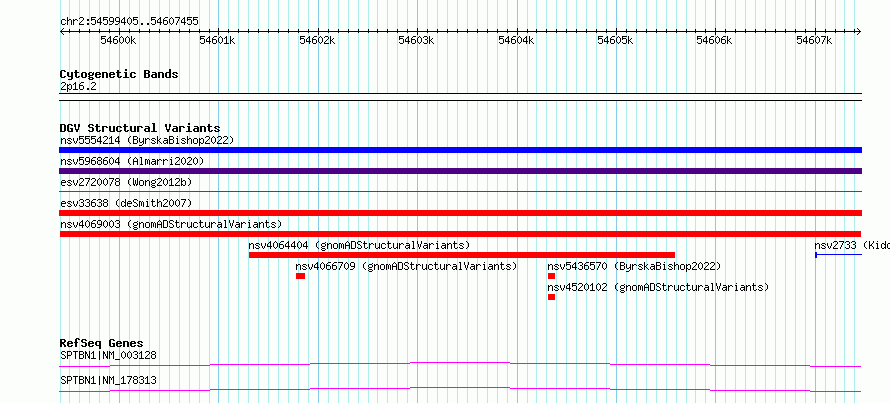This screenshot has height=403, width=890.
Task: Open the nsv2733 variant label
Action: (x=852, y=245)
